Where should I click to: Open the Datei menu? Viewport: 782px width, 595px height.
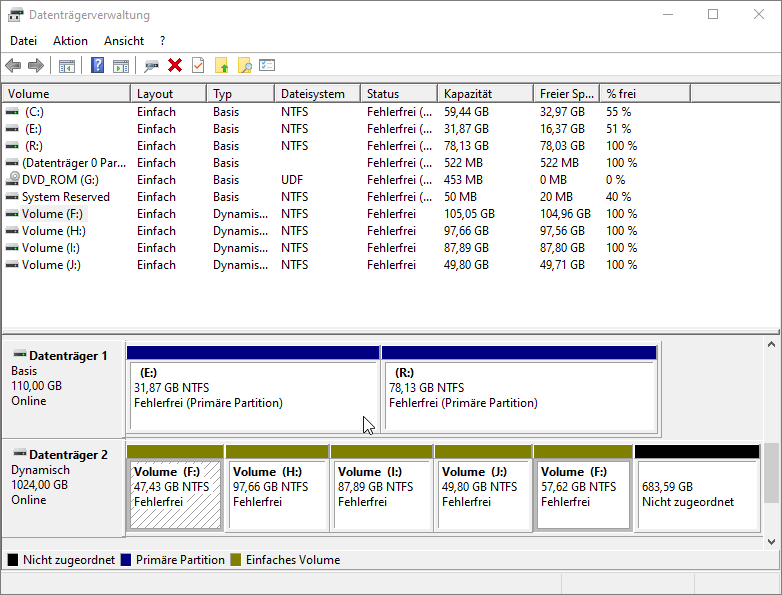[23, 41]
